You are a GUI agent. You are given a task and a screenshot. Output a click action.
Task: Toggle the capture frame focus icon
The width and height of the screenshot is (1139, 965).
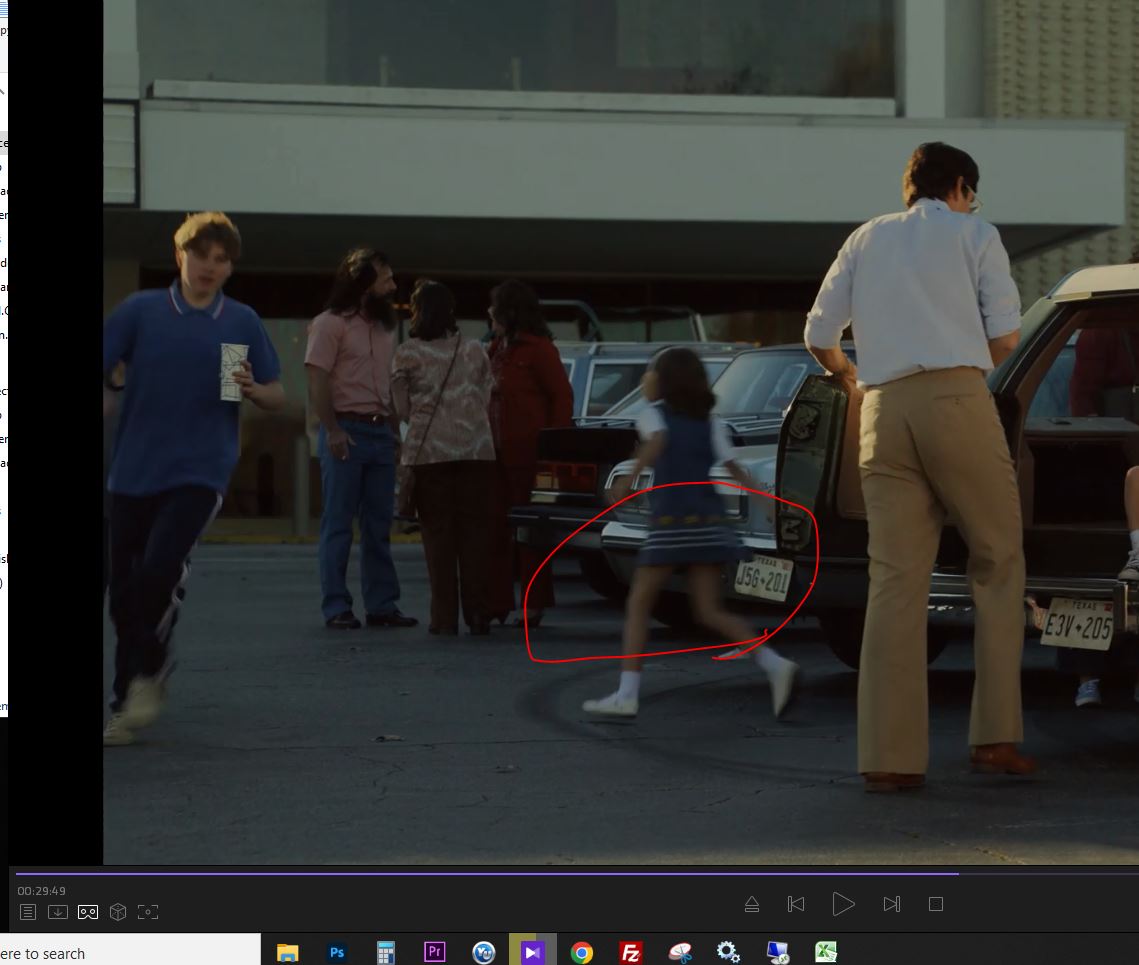[x=148, y=912]
